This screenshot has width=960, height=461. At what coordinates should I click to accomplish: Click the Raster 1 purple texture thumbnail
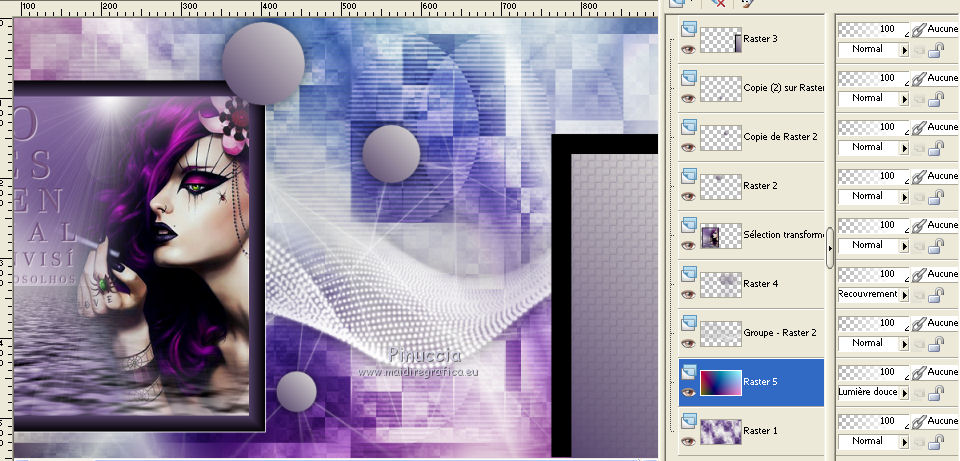721,432
